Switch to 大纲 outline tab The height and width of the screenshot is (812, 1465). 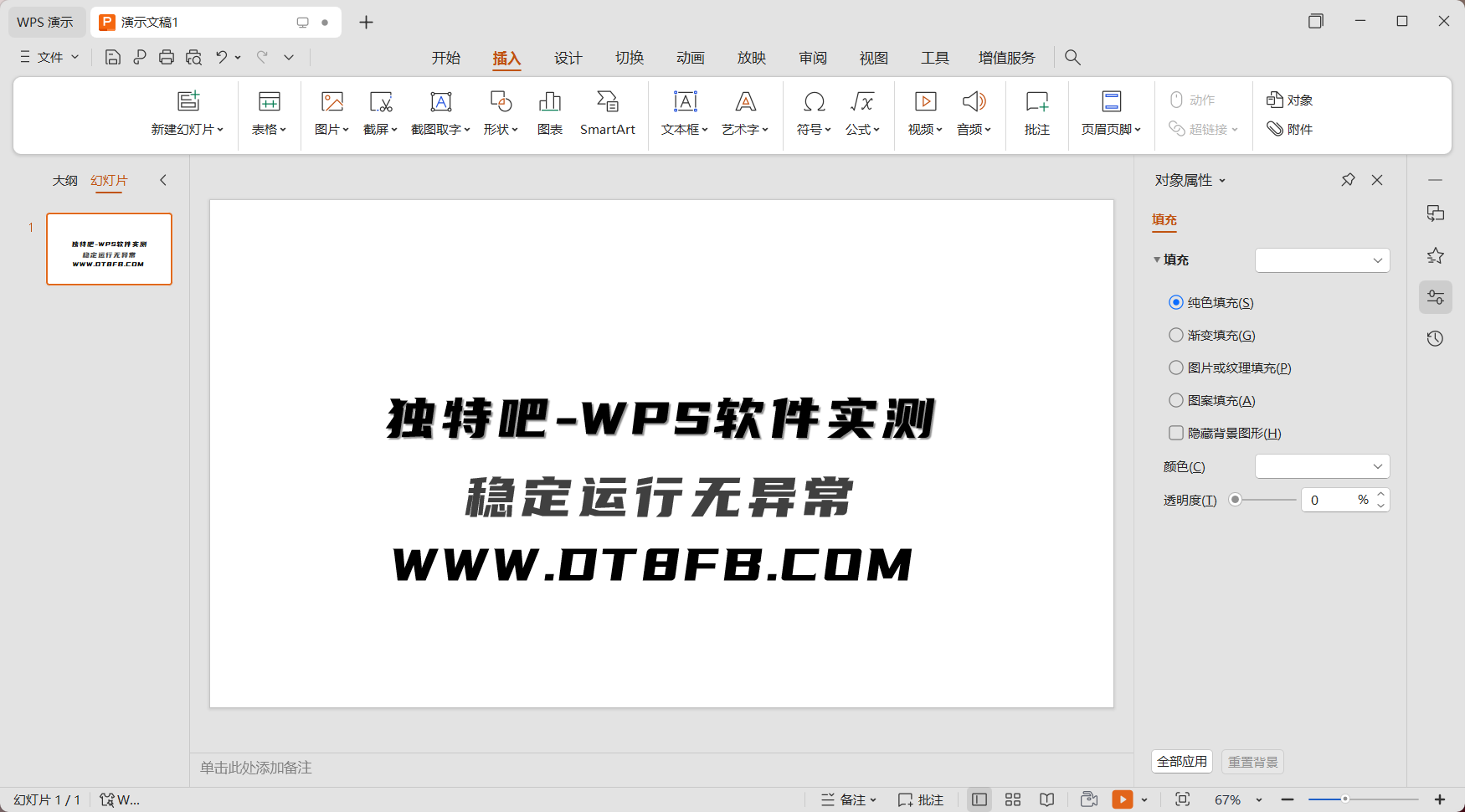click(x=64, y=180)
